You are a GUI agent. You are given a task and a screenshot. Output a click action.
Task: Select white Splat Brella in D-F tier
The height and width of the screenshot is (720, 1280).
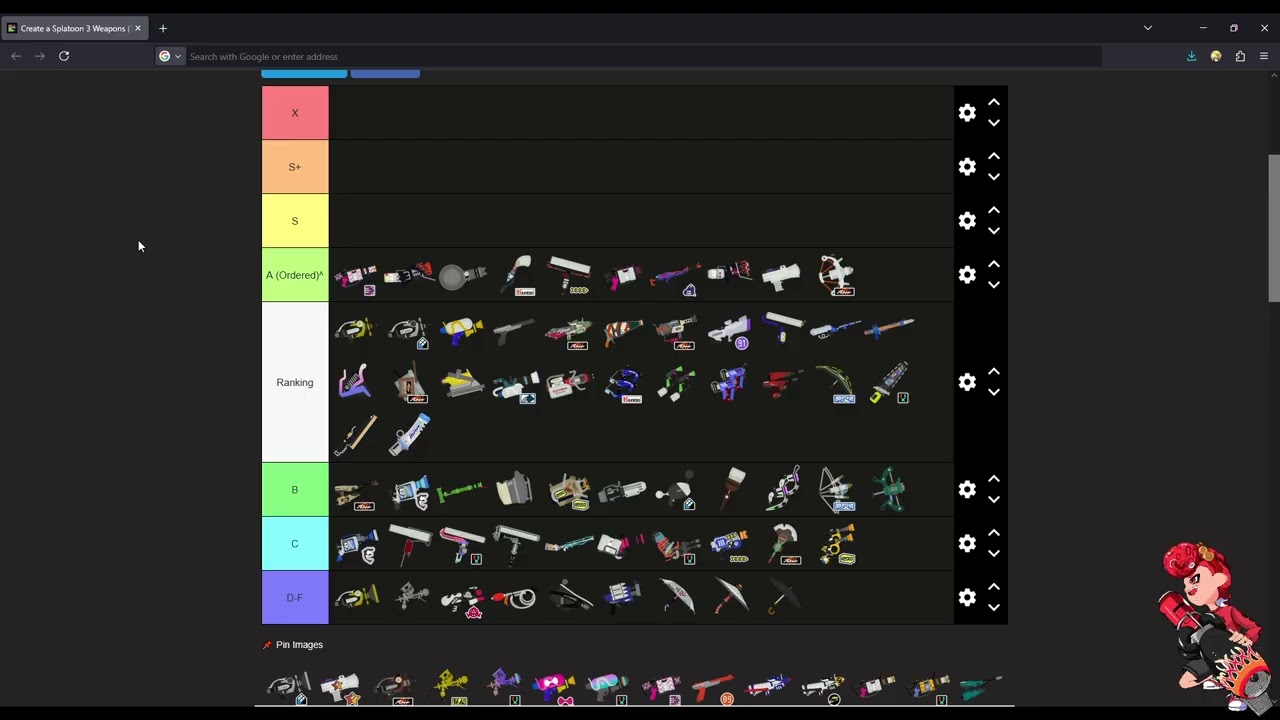coord(677,598)
